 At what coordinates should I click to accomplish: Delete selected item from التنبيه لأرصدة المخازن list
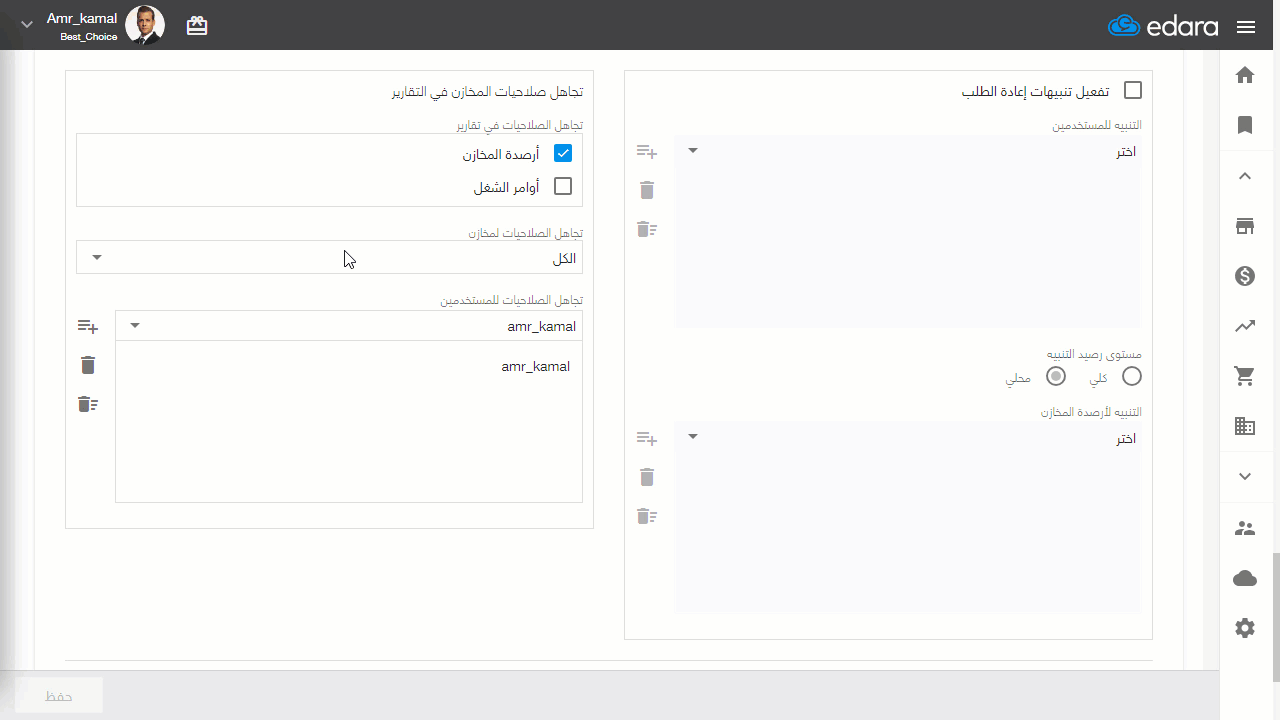point(647,477)
